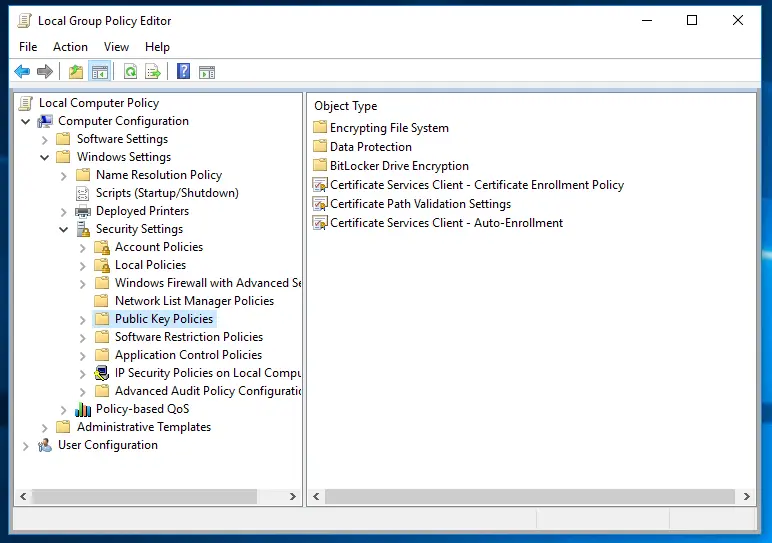Open Help via blue question mark icon
The image size is (772, 543).
(x=184, y=71)
